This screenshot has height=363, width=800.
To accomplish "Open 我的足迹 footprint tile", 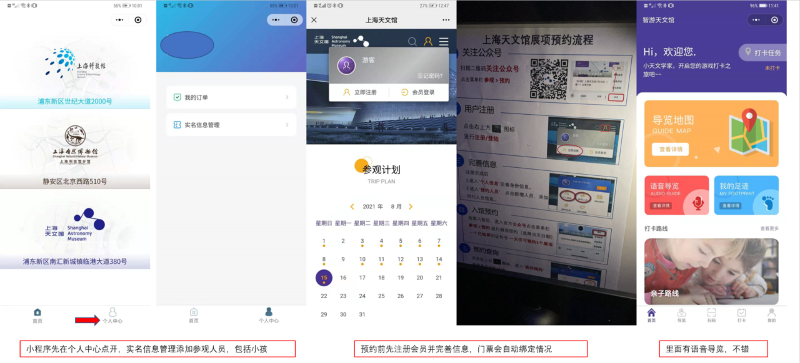I will 746,195.
